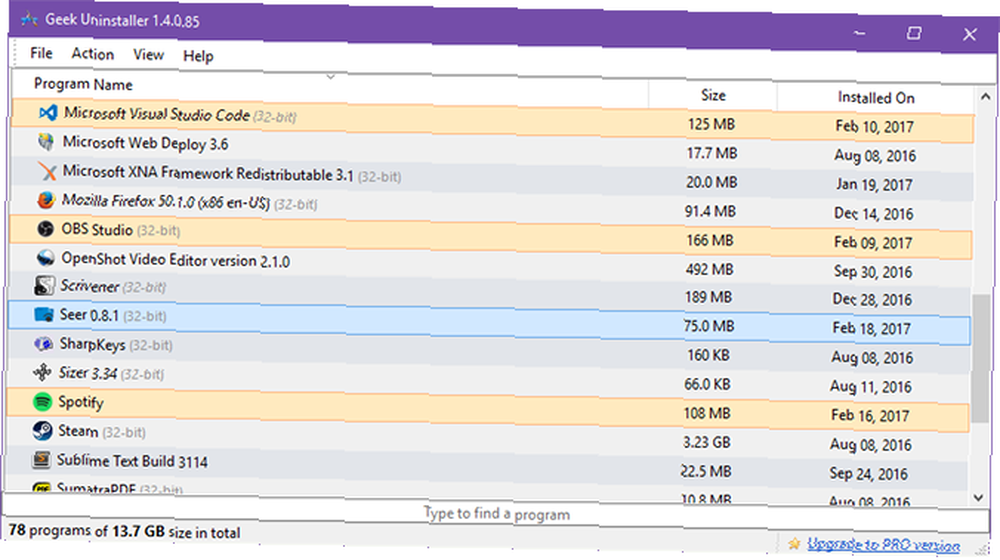Click the scrollbar down arrow
This screenshot has height=560, width=1000.
[979, 498]
